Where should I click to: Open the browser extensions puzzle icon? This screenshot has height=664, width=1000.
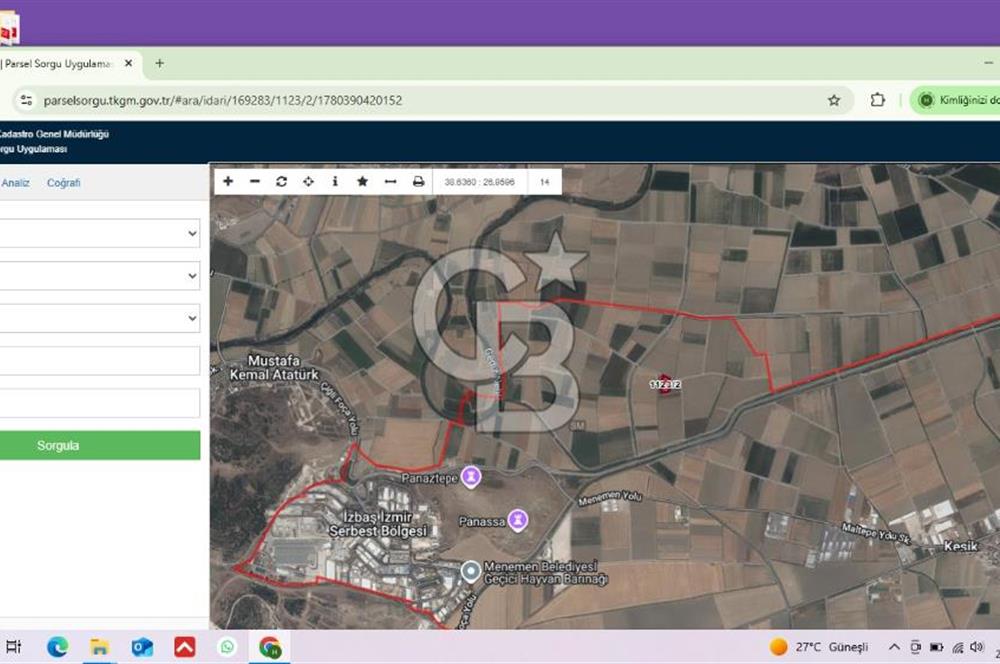(878, 100)
